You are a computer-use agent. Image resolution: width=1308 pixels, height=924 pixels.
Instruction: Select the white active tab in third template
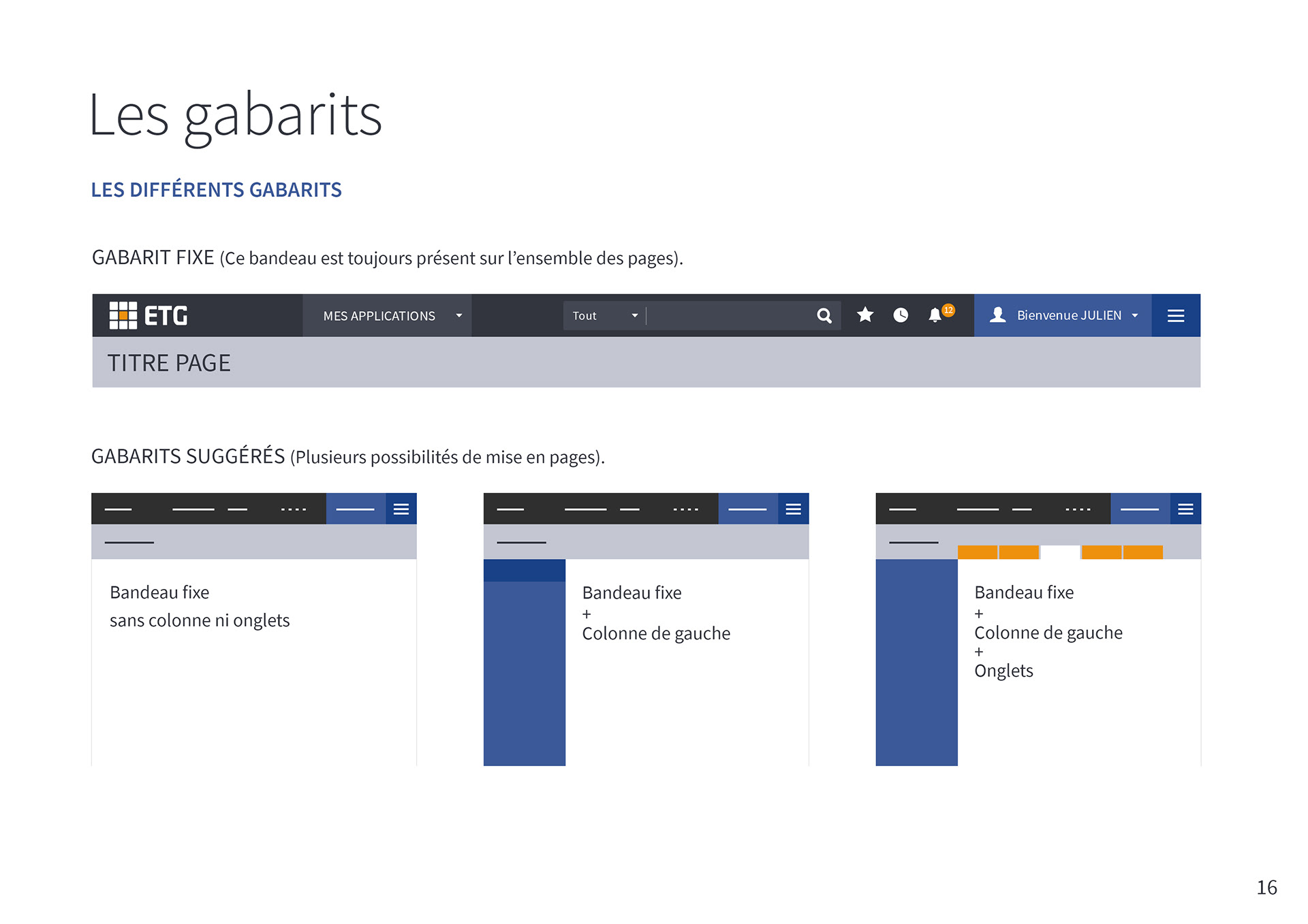coord(1060,552)
